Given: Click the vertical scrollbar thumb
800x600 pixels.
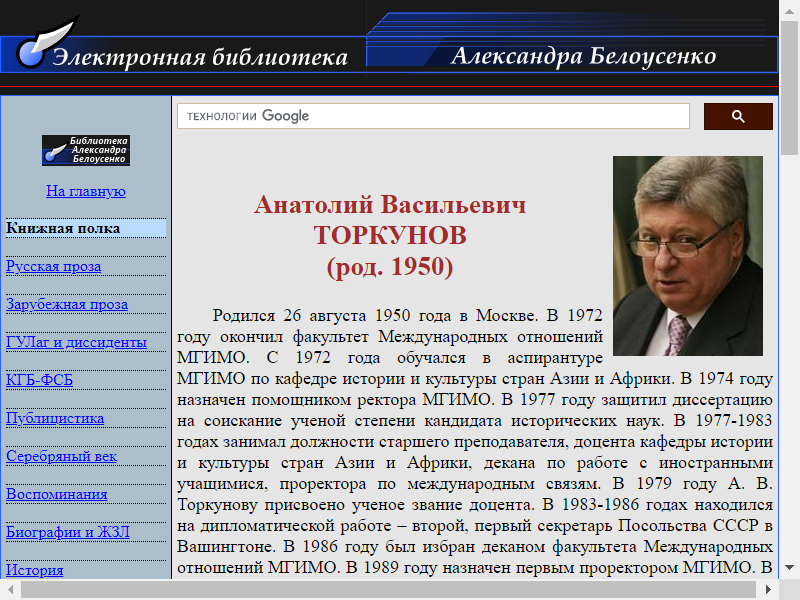Looking at the screenshot, I should coord(789,88).
